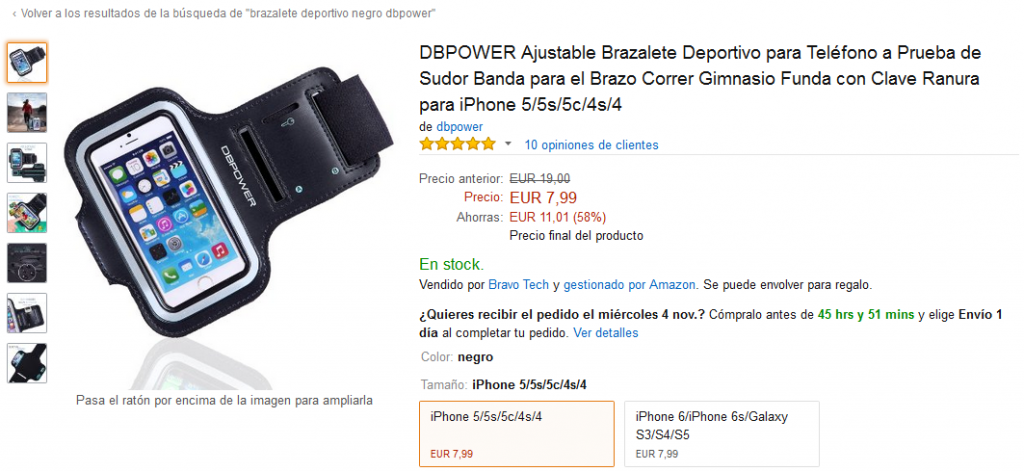This screenshot has width=1024, height=472.
Task: Select the first armband product thumbnail
Action: (x=27, y=63)
